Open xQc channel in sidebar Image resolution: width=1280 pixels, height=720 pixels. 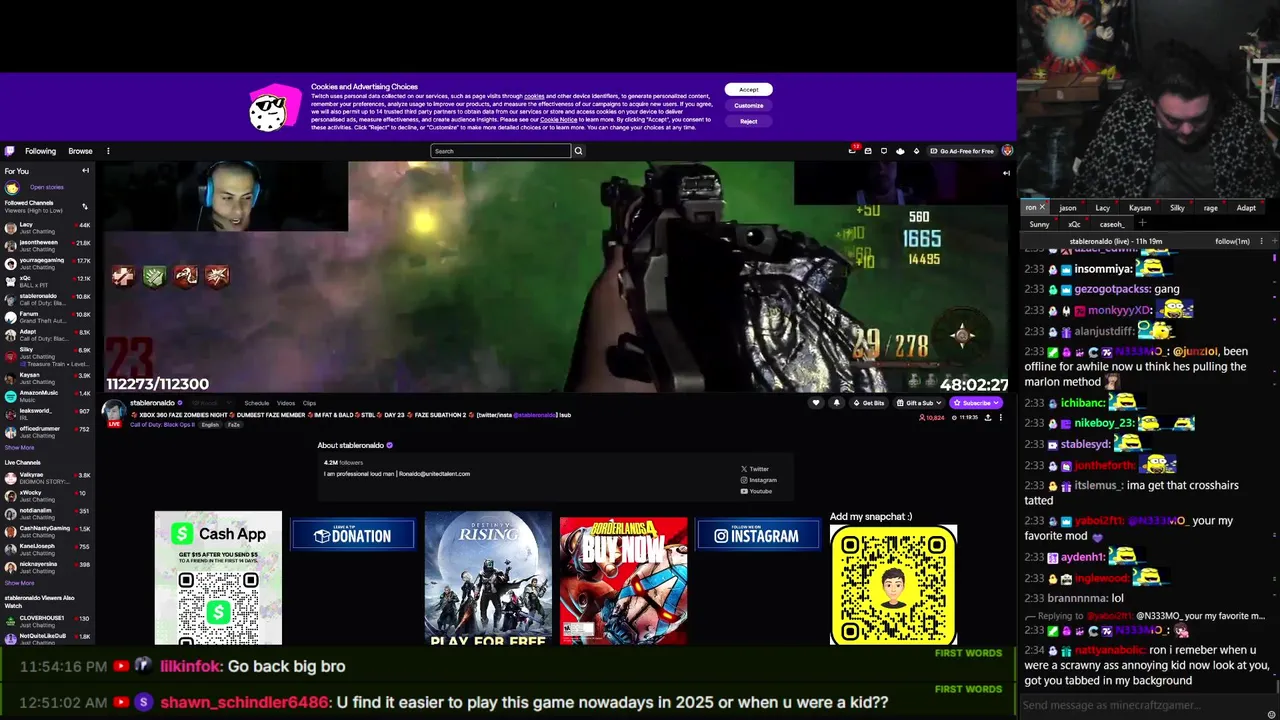(x=47, y=281)
